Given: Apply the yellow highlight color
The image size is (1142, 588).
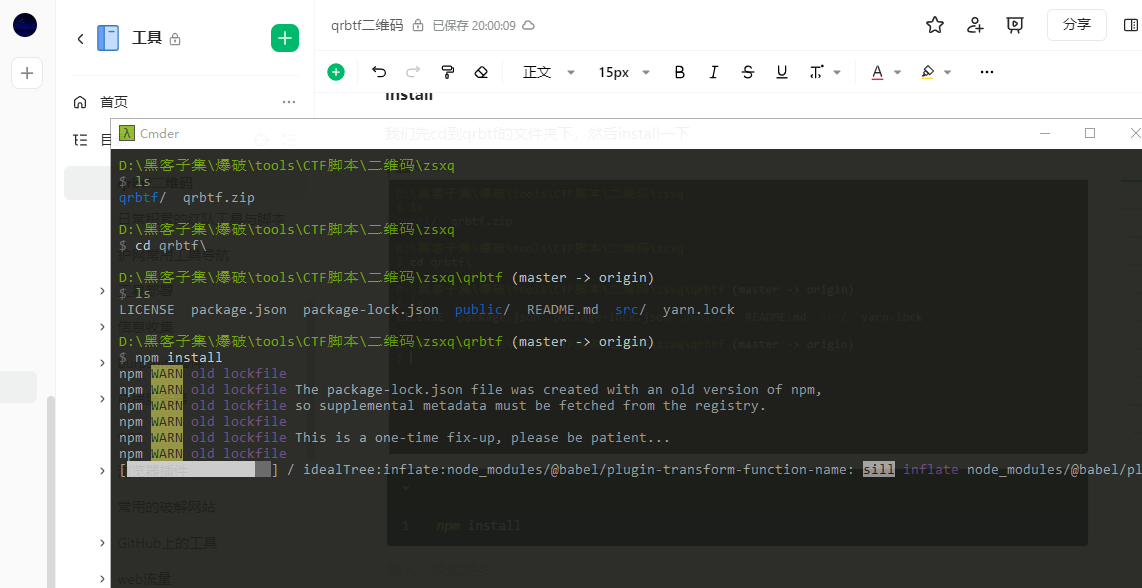Looking at the screenshot, I should tap(927, 72).
